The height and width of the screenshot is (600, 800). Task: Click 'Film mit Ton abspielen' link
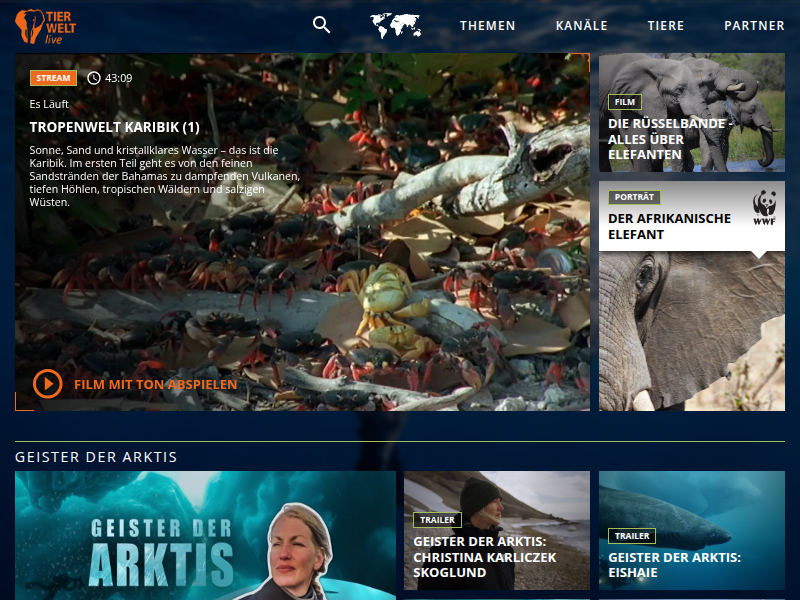(155, 384)
